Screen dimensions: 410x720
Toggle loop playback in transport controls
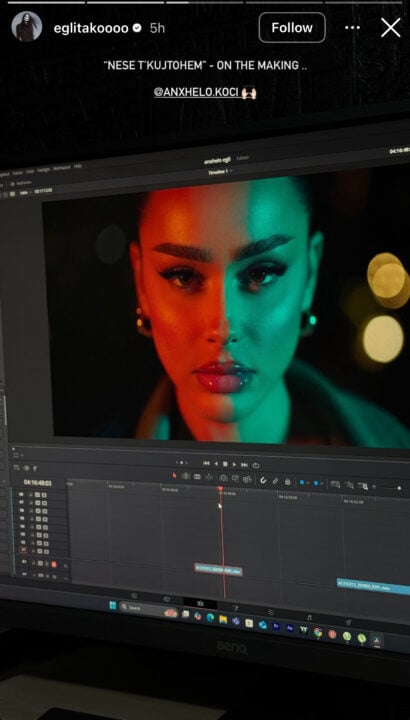[256, 465]
